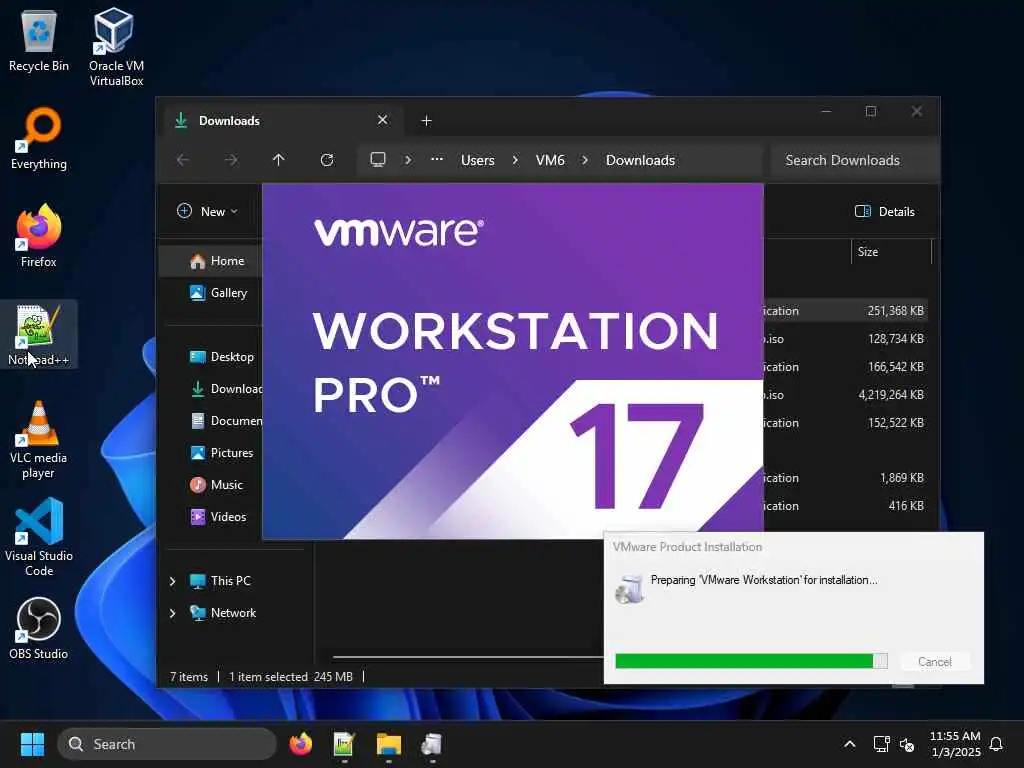1024x768 pixels.
Task: Open the Windows Start menu
Action: [x=32, y=744]
